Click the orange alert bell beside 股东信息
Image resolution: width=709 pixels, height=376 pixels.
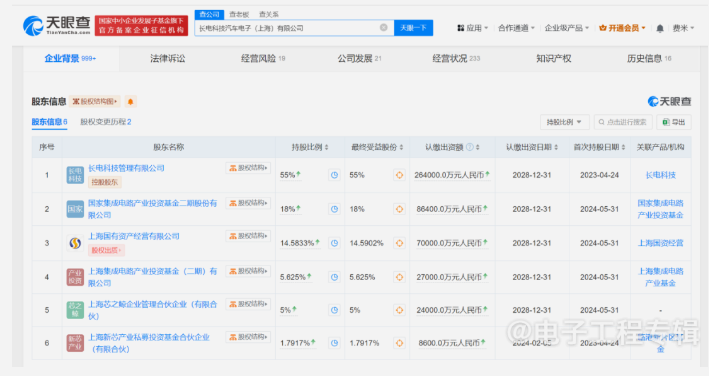tap(130, 101)
